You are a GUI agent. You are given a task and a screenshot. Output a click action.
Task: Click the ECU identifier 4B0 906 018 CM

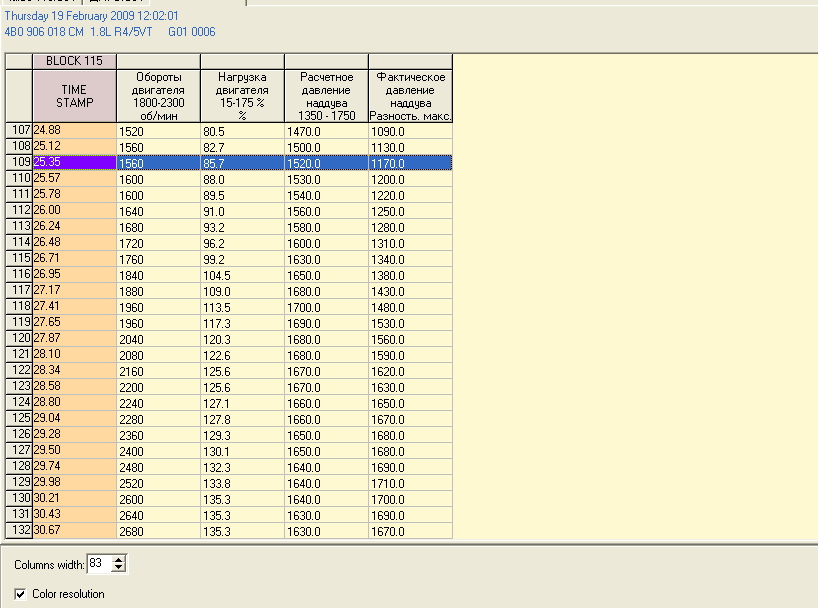click(x=44, y=32)
